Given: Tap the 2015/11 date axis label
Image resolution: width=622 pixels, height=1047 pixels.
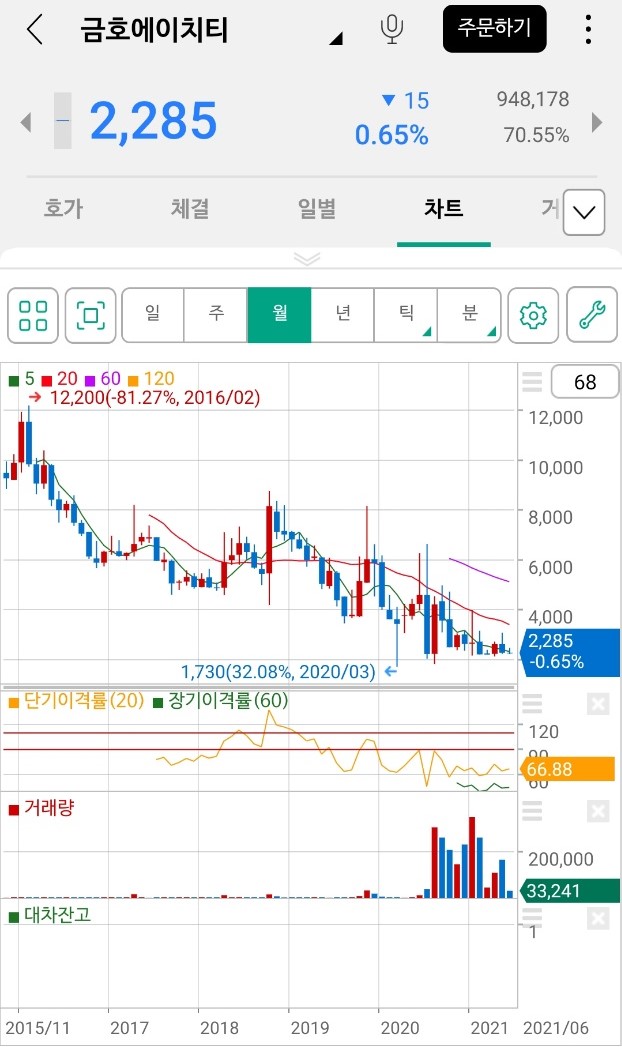Looking at the screenshot, I should click(37, 1028).
